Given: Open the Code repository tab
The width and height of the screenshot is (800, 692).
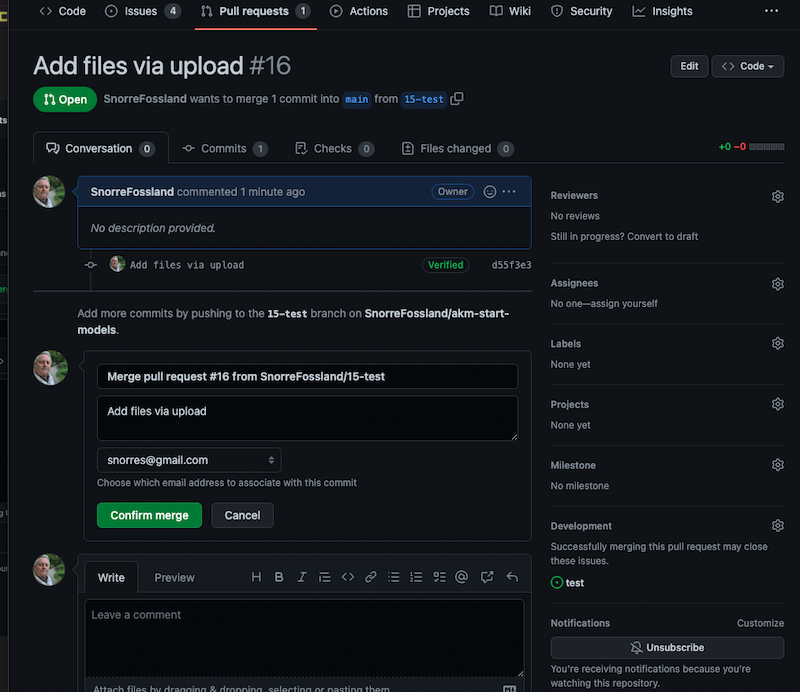Looking at the screenshot, I should coord(62,11).
